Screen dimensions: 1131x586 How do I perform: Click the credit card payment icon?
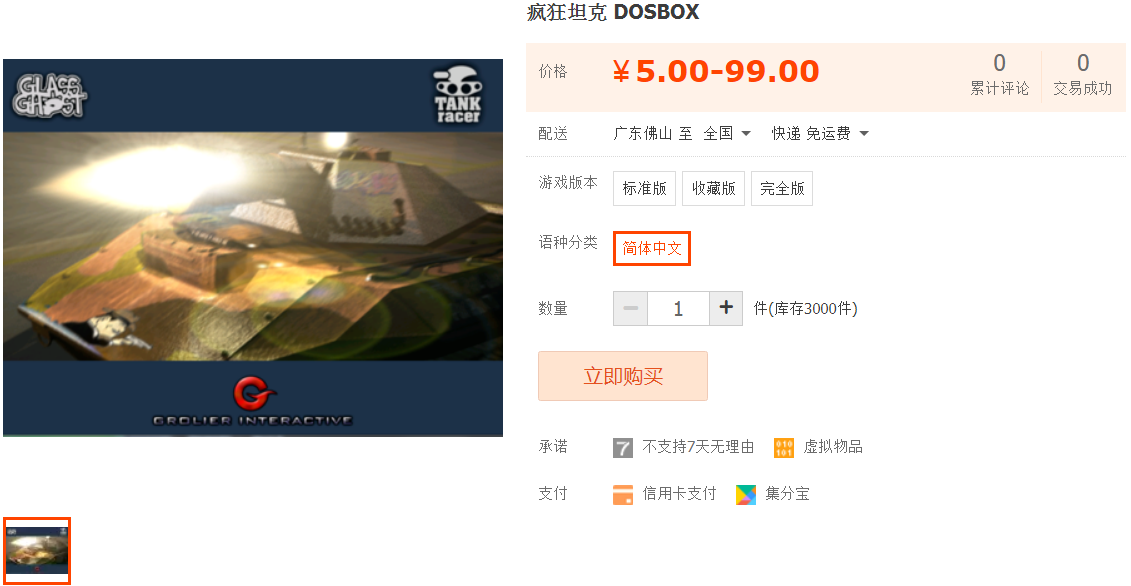coord(622,494)
